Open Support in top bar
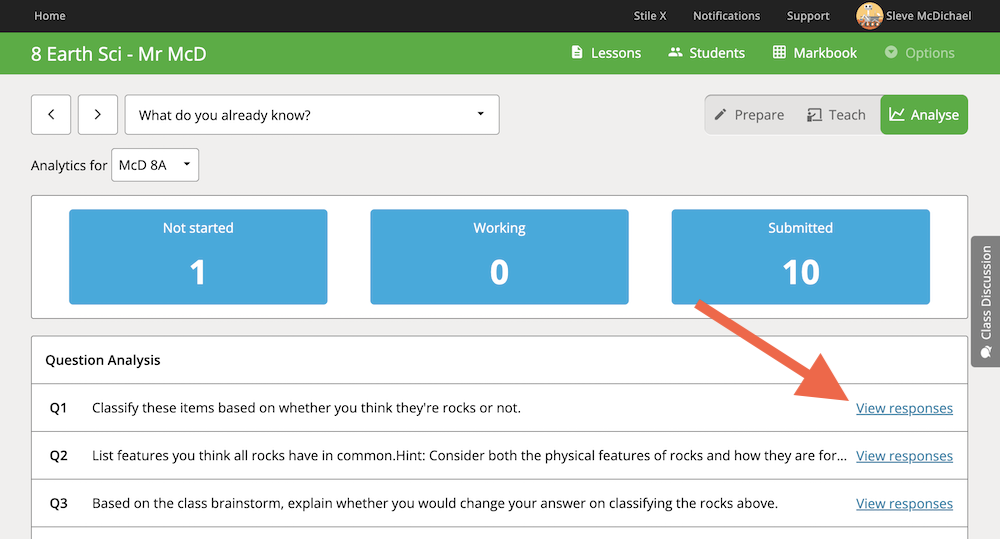 point(807,16)
